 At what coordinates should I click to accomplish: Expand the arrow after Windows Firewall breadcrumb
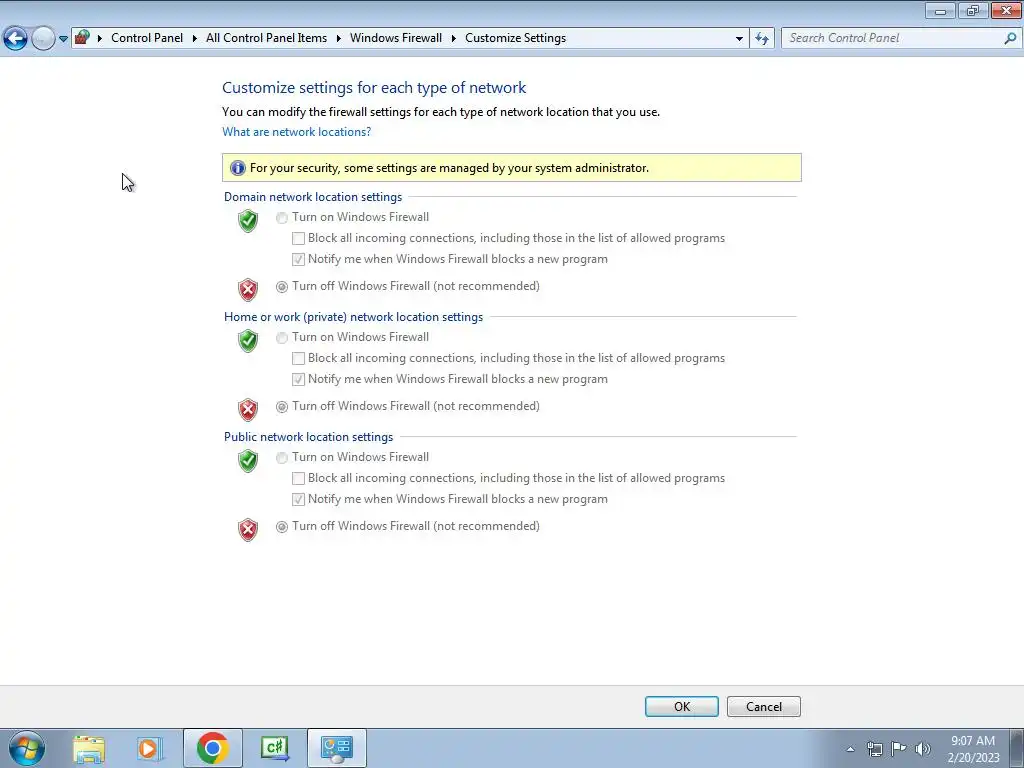click(453, 39)
